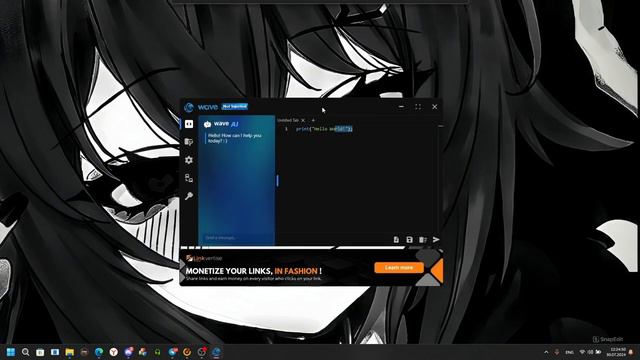The height and width of the screenshot is (360, 640).
Task: Save script with the floppy disk icon
Action: (x=409, y=240)
